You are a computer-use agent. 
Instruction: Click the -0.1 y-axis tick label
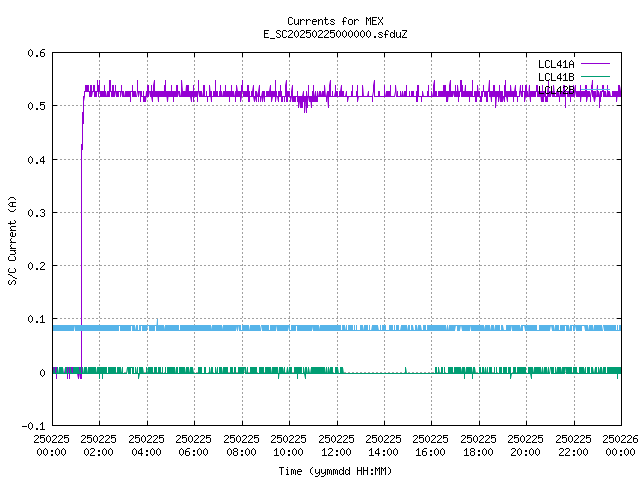pyautogui.click(x=33, y=426)
